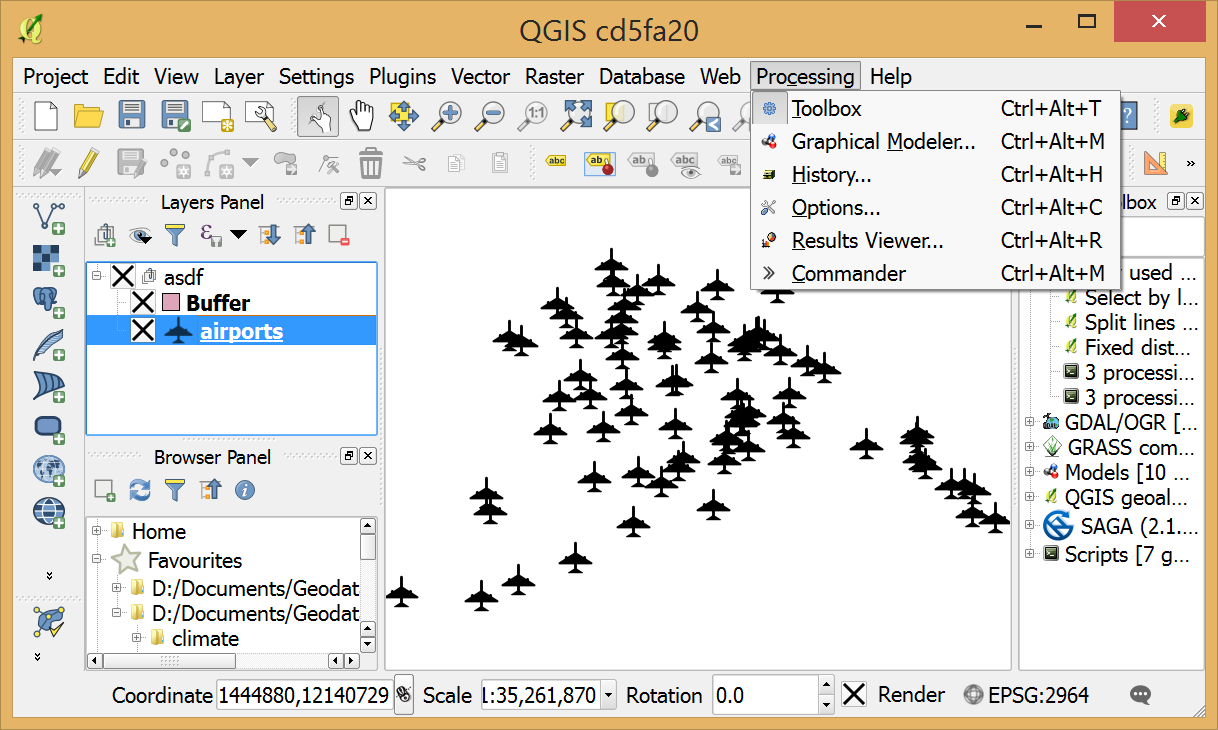Viewport: 1218px width, 730px height.
Task: Float the Layers Panel with its dock button
Action: click(x=348, y=201)
